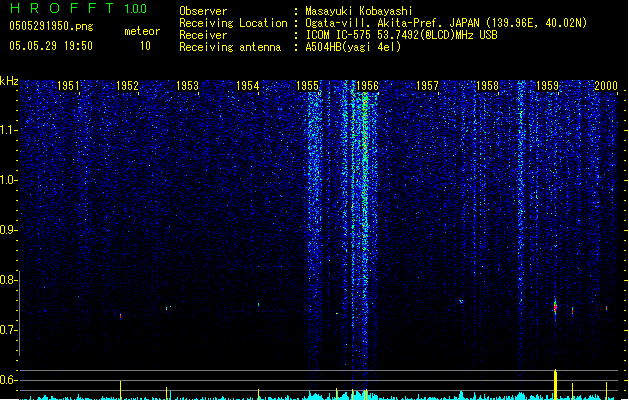Click the 2000 time axis label

[x=606, y=85]
